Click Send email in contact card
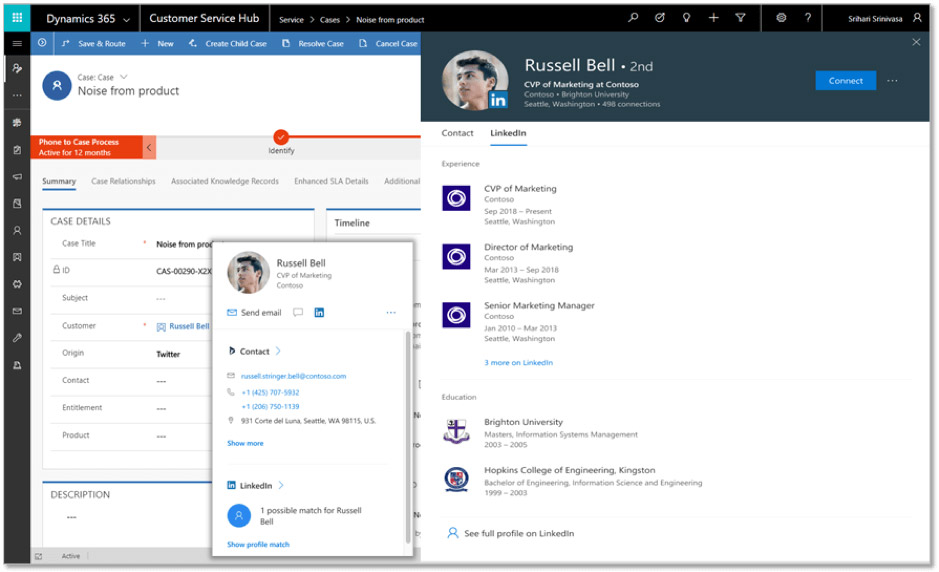This screenshot has height=572, width=939. click(x=254, y=313)
